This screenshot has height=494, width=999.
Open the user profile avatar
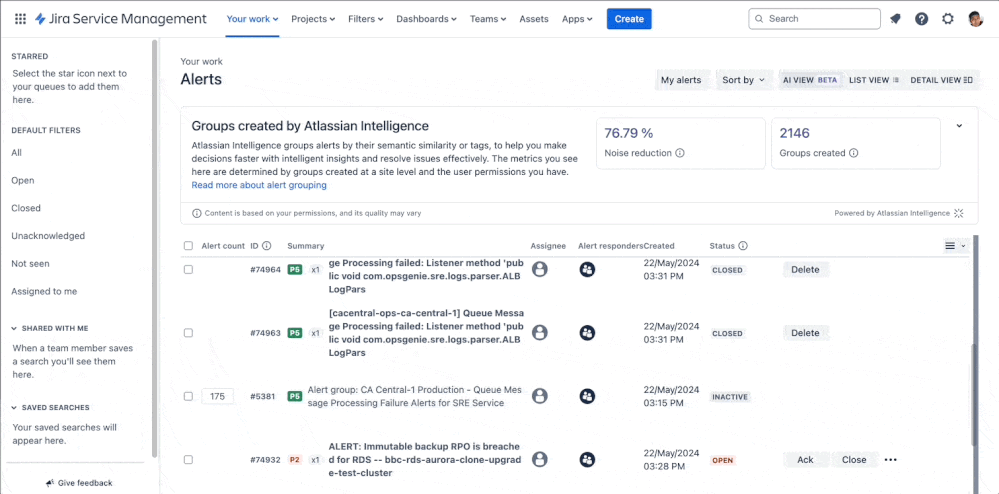975,19
